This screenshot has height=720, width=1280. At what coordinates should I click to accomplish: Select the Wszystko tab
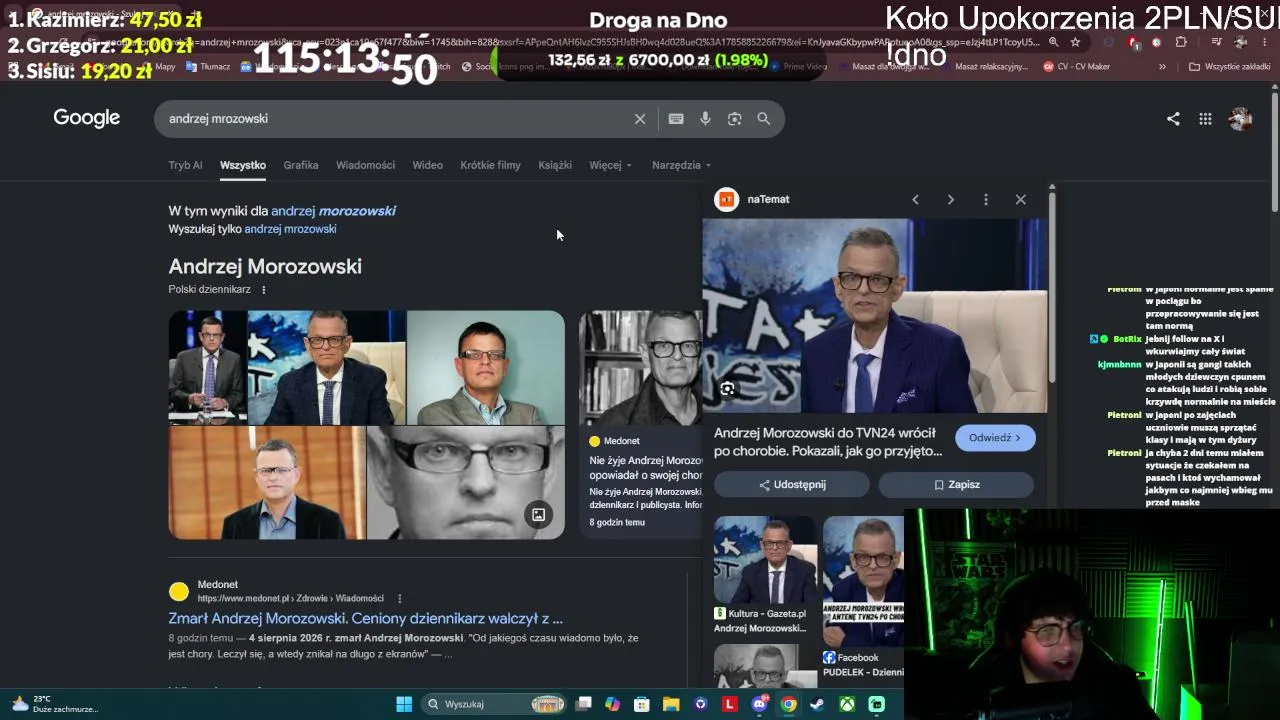click(243, 165)
